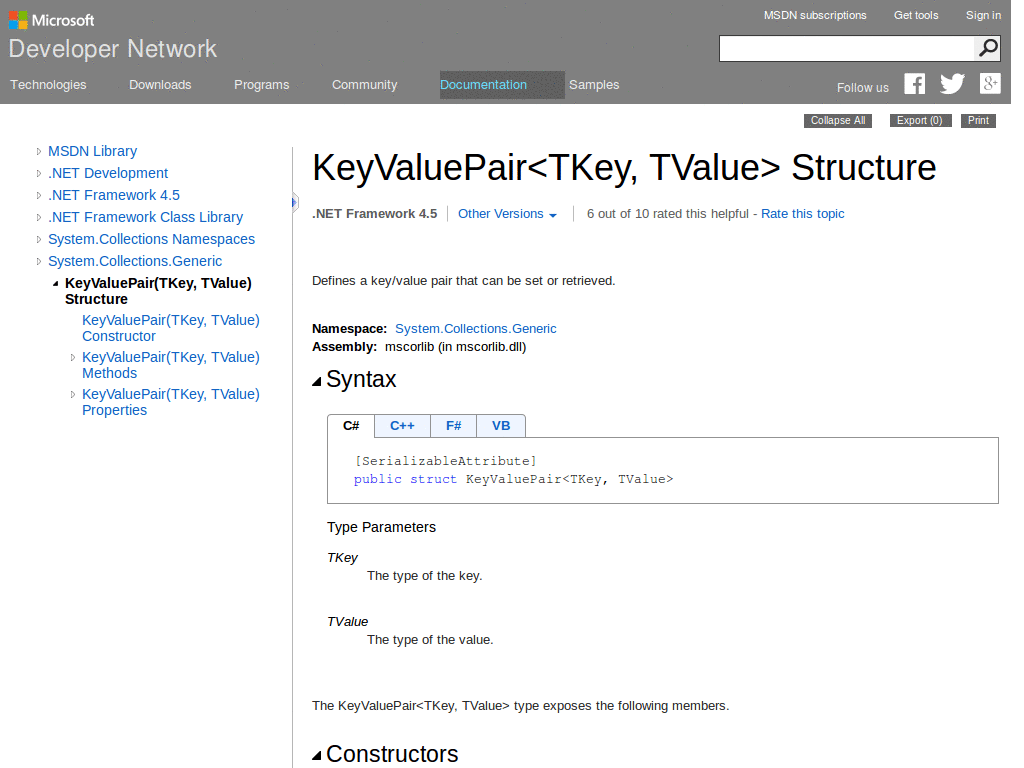Click the TValue type parameter text
Viewport: 1024px width, 768px height.
[x=347, y=622]
